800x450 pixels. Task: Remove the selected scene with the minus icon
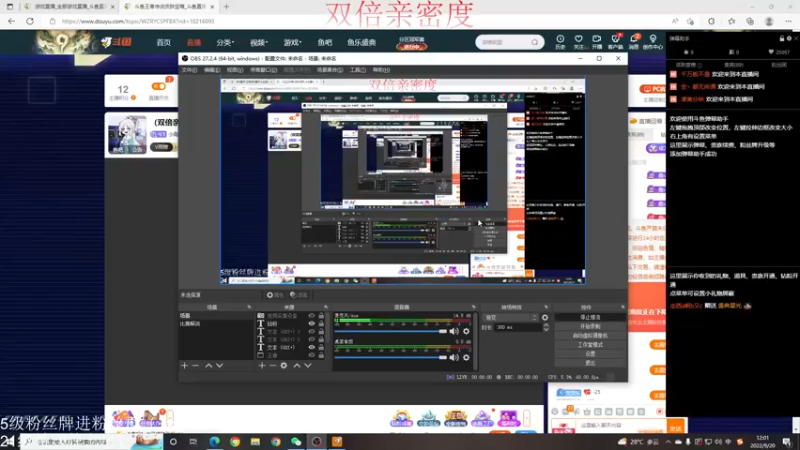[195, 365]
